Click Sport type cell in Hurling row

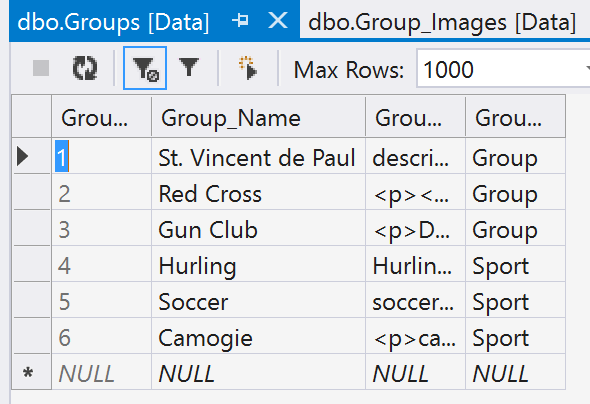pos(515,264)
